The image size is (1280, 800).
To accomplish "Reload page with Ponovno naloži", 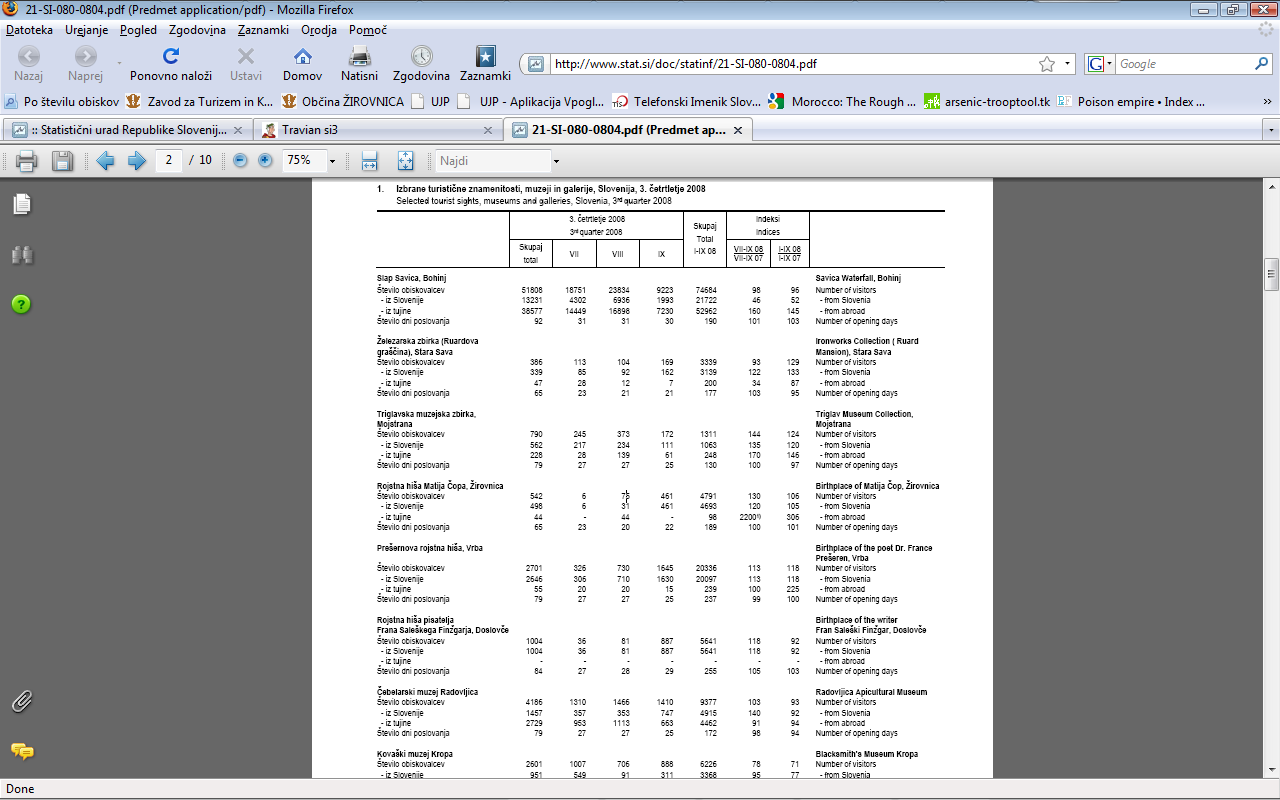I will point(171,64).
